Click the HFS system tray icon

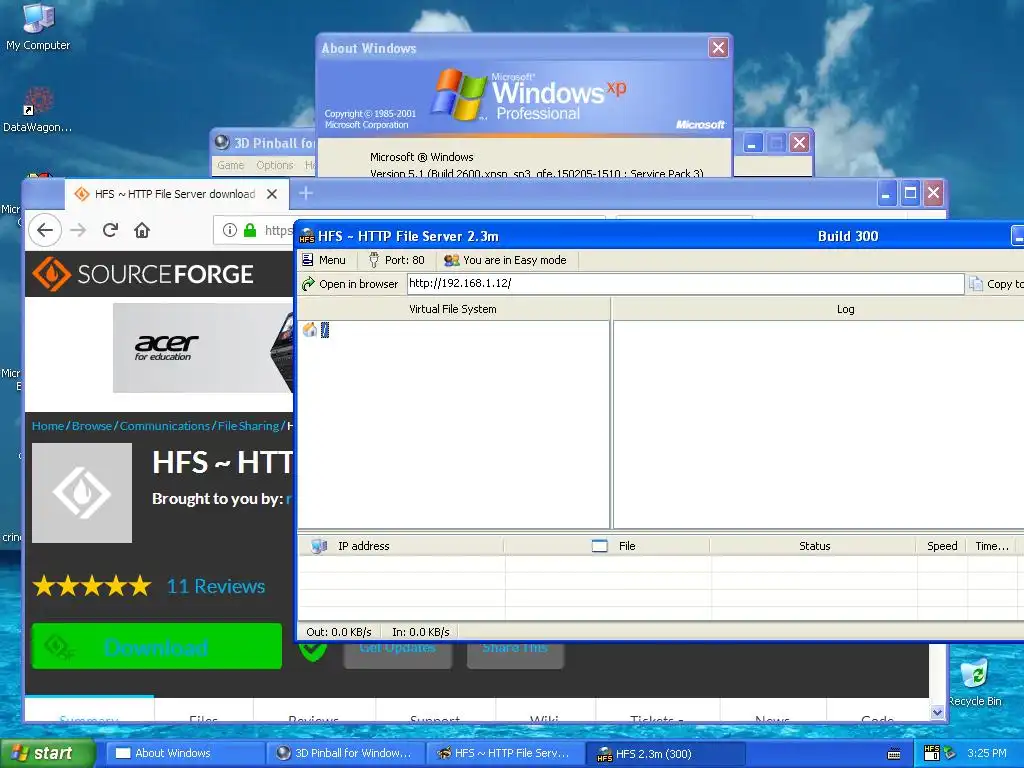click(932, 753)
